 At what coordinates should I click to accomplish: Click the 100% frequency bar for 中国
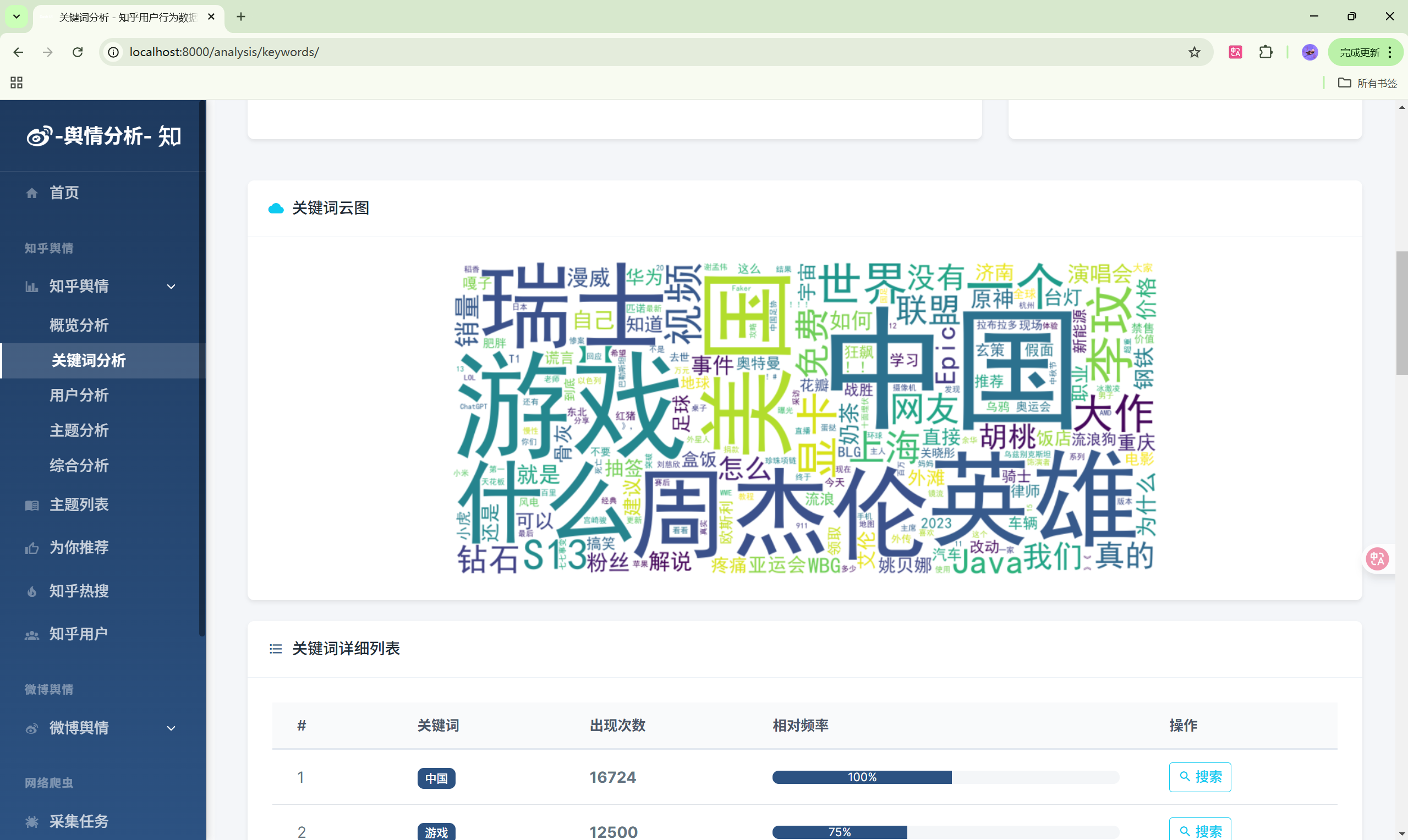pos(861,777)
